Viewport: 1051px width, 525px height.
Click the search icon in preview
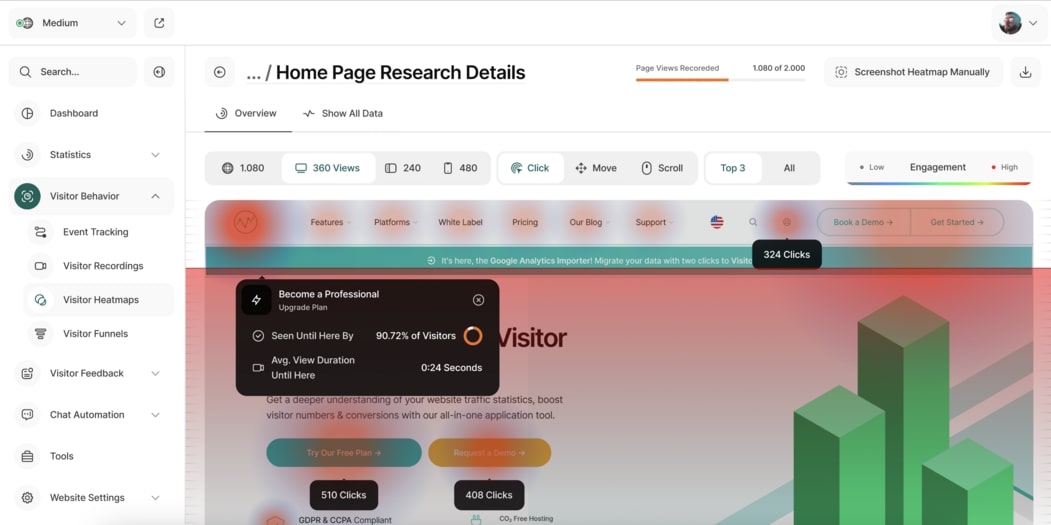click(x=753, y=222)
